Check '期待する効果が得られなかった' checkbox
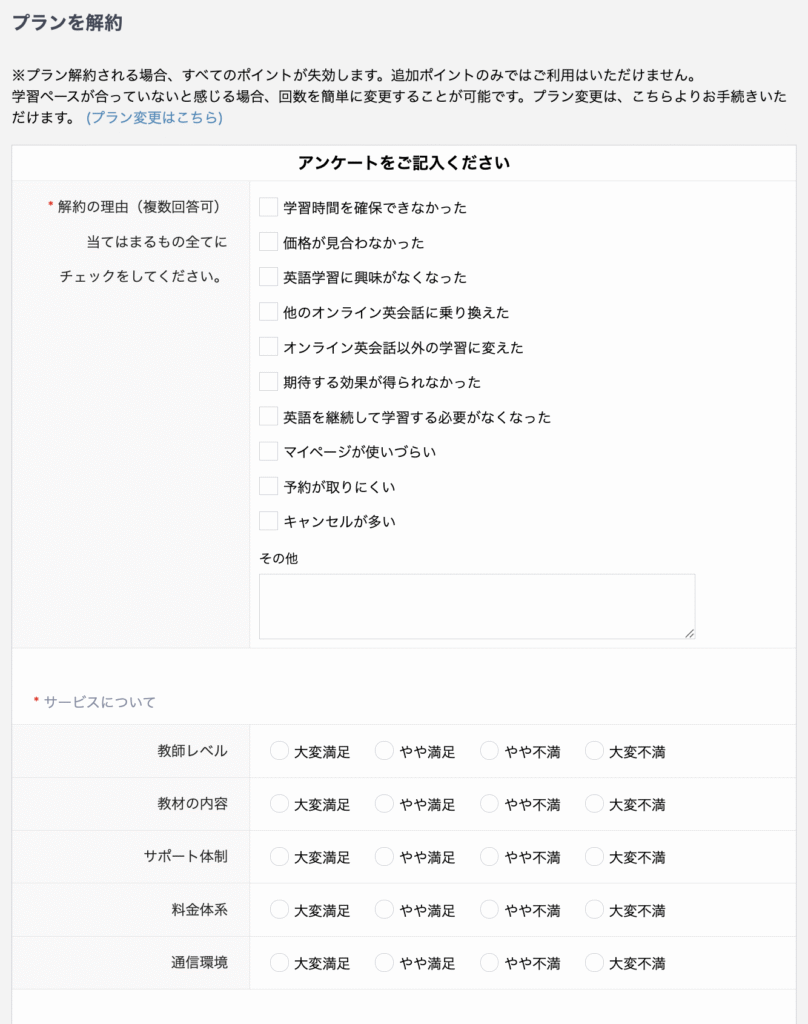Image resolution: width=808 pixels, height=1024 pixels. tap(268, 381)
